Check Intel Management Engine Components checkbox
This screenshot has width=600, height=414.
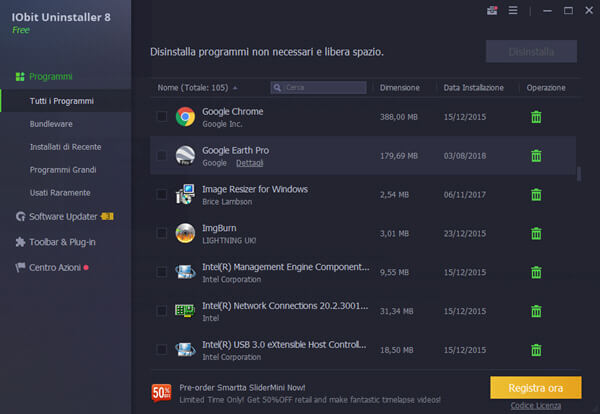click(x=162, y=272)
